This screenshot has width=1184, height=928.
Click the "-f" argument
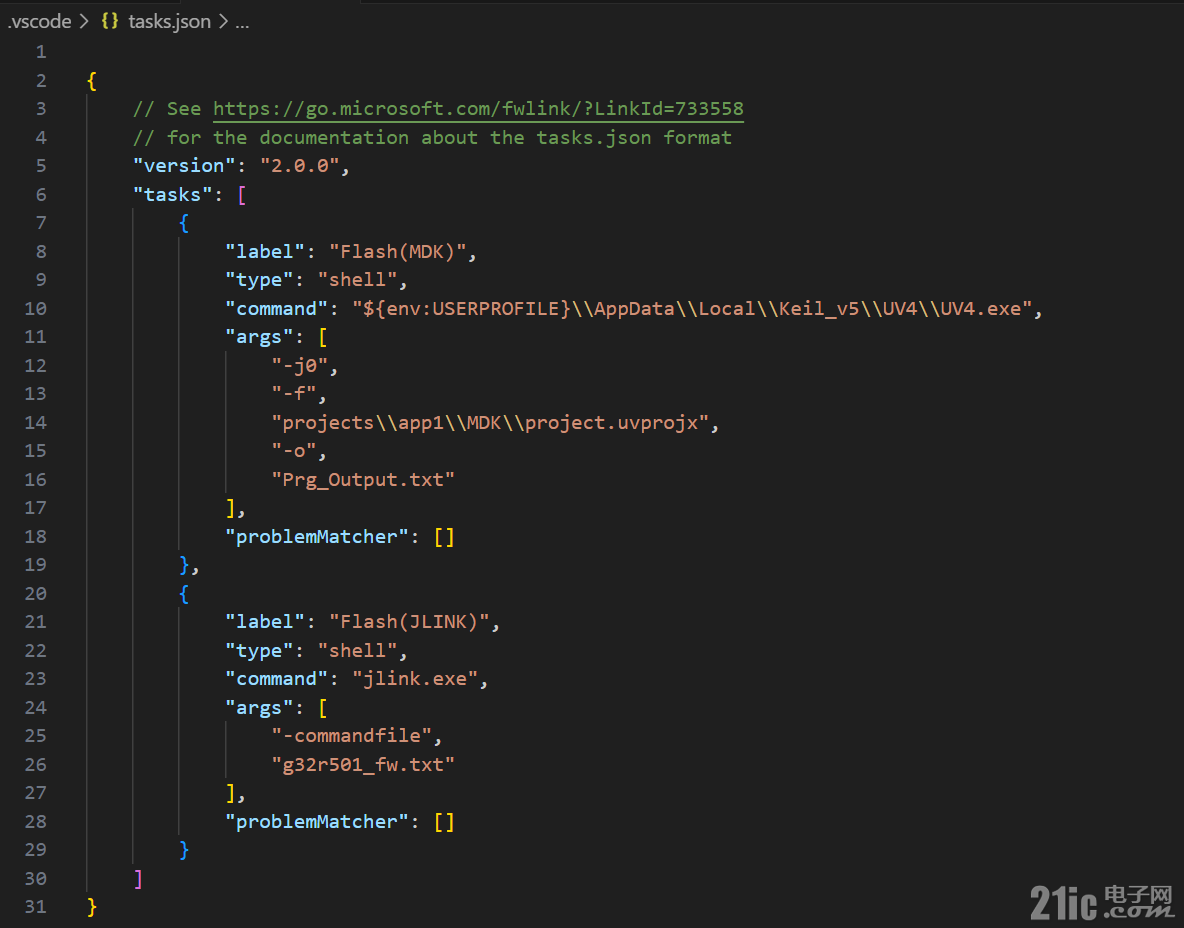point(294,393)
